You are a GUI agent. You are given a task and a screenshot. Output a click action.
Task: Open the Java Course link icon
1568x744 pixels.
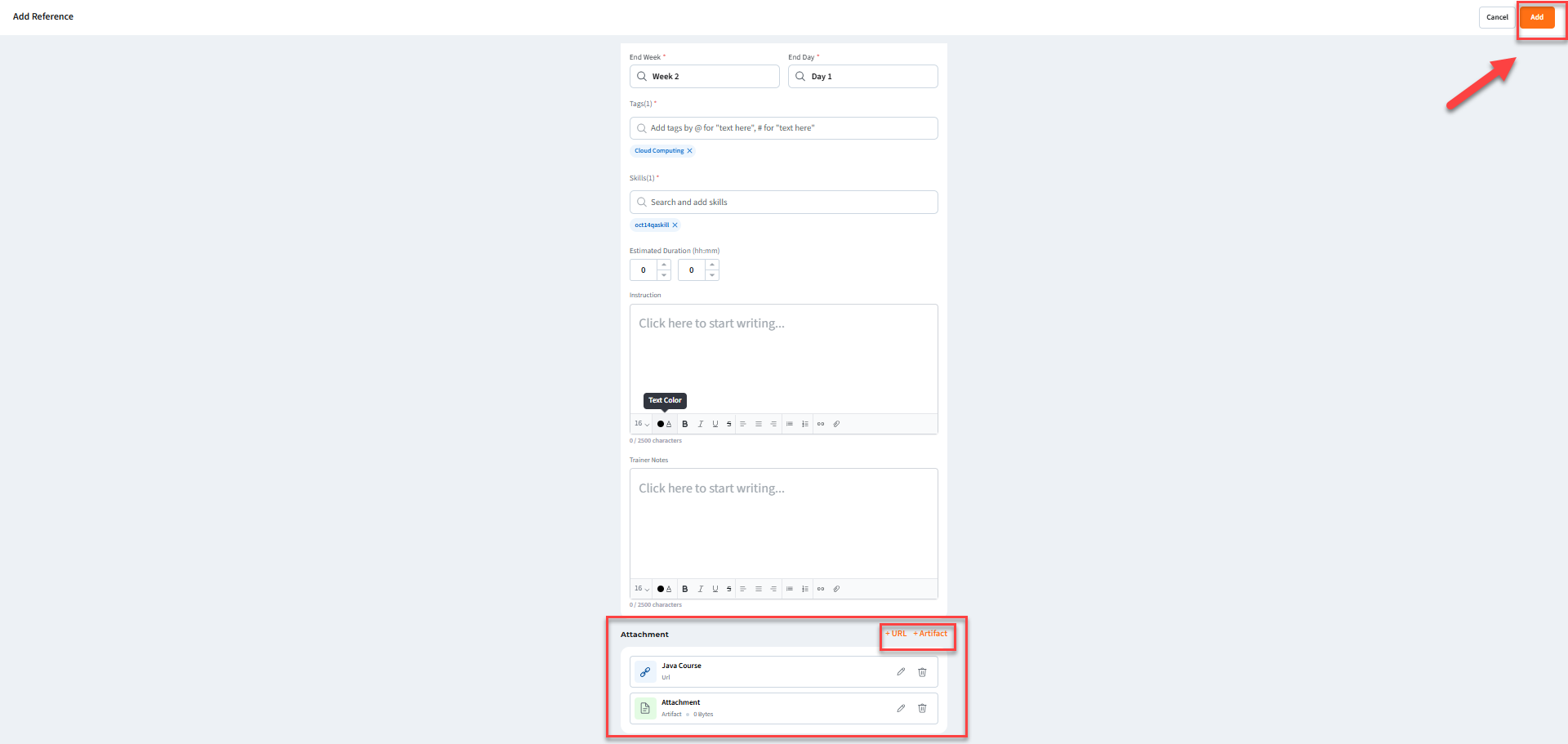click(645, 672)
